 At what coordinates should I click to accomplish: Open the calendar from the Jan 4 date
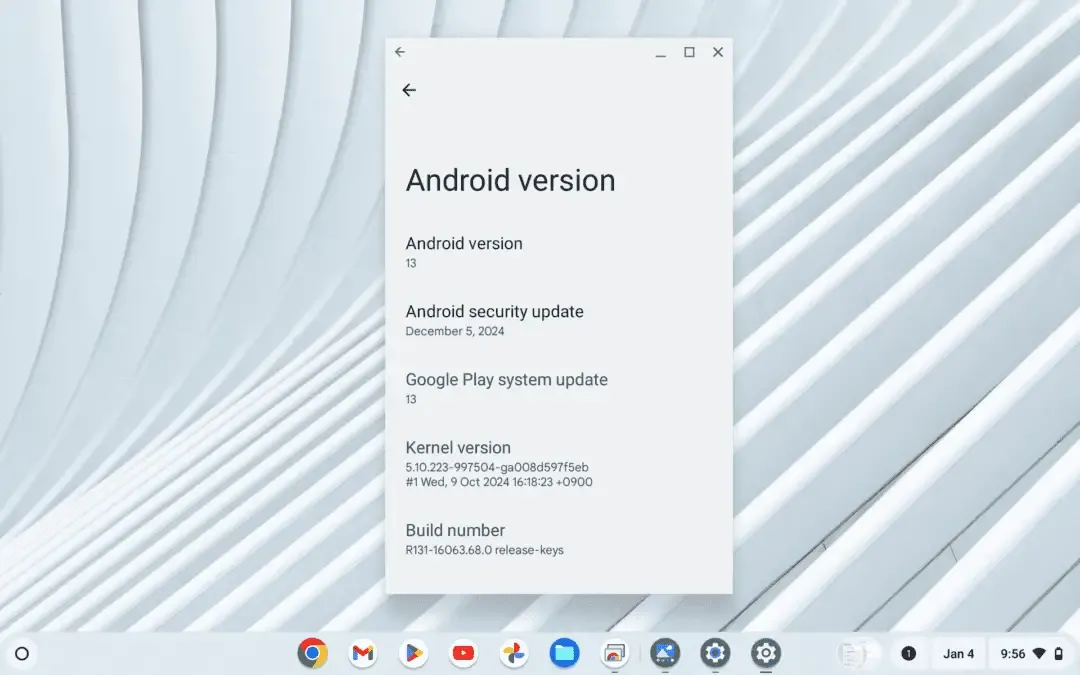pos(958,654)
